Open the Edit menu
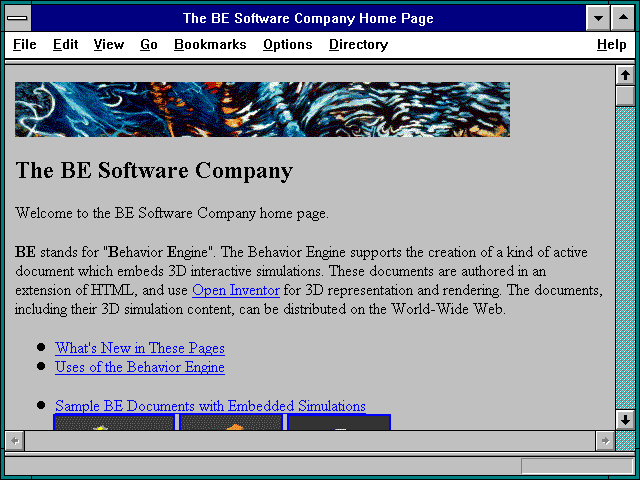The height and width of the screenshot is (480, 640). [x=65, y=44]
